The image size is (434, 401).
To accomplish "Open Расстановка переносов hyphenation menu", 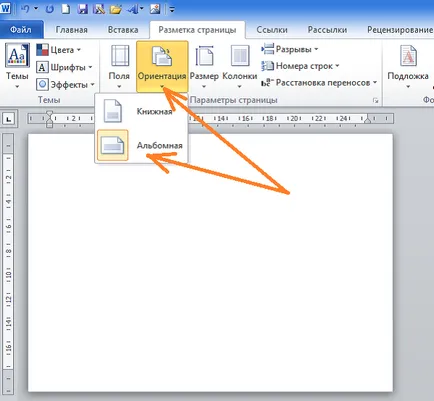I will coord(319,82).
